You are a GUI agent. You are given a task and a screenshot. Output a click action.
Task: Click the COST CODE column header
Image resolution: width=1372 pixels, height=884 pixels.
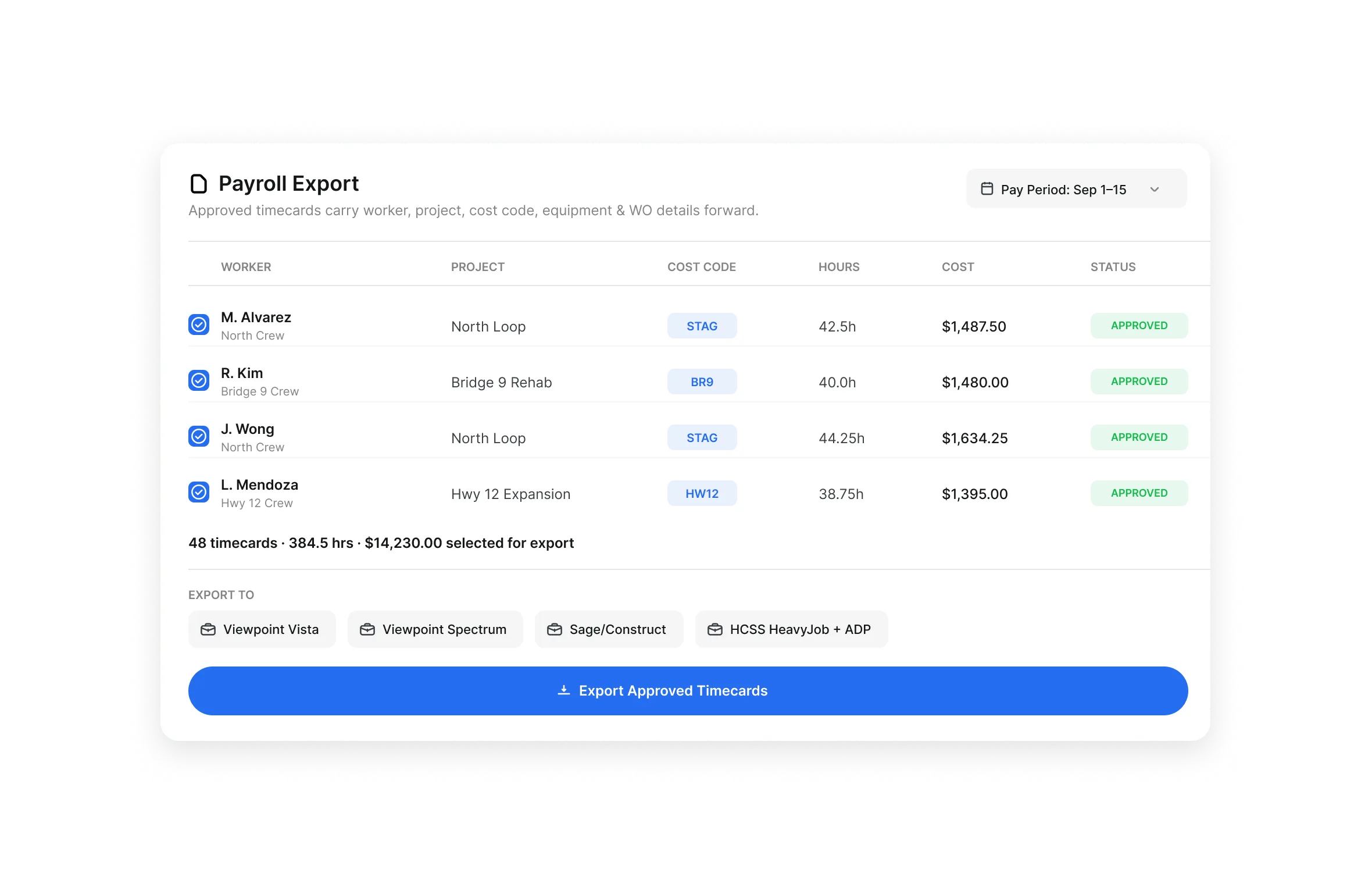(x=702, y=267)
